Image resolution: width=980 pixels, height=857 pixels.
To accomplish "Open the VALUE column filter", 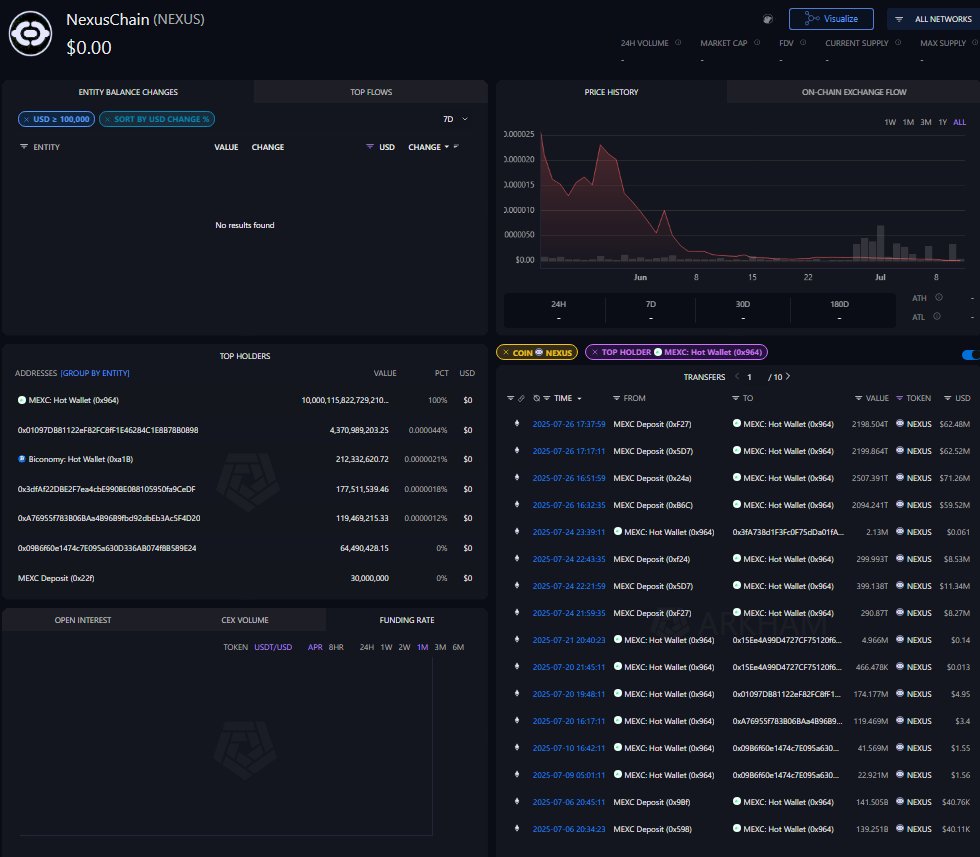I will 858,398.
